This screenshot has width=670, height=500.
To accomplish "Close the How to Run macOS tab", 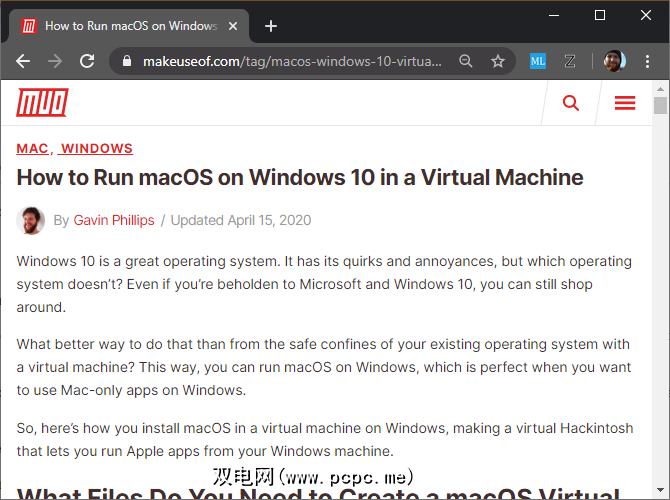I will click(x=233, y=26).
